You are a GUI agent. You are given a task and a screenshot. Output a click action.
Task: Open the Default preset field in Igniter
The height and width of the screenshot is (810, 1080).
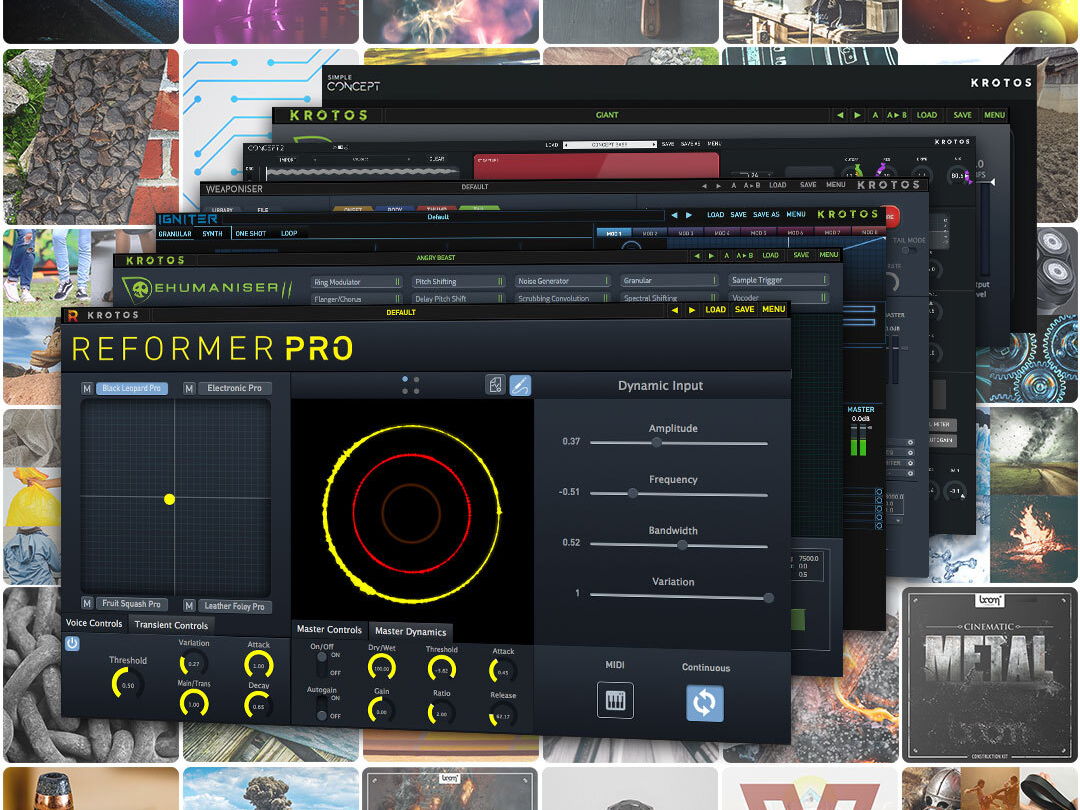tap(438, 217)
